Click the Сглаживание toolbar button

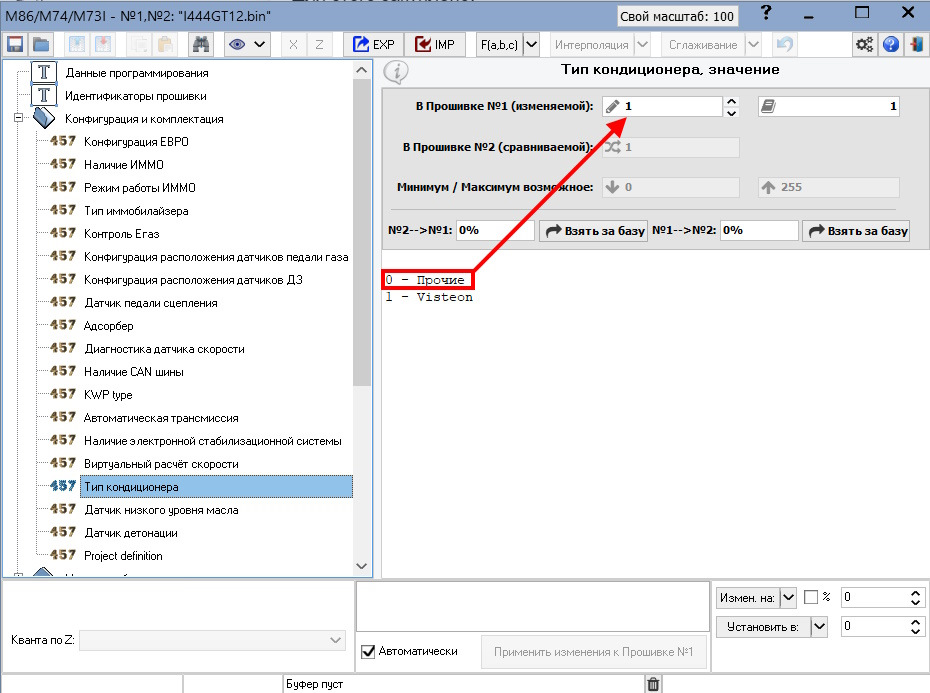pos(703,44)
